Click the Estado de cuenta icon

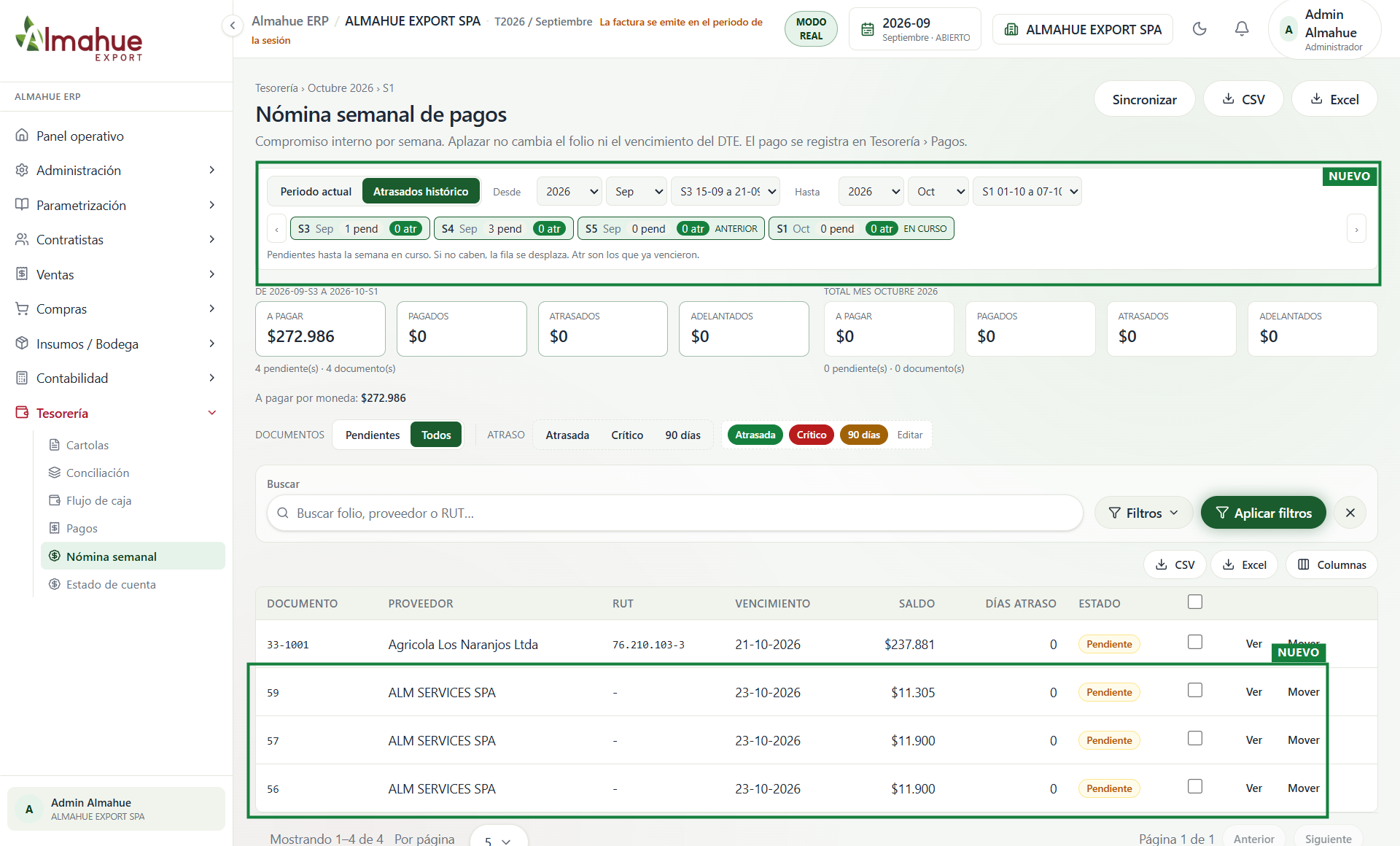click(x=55, y=584)
